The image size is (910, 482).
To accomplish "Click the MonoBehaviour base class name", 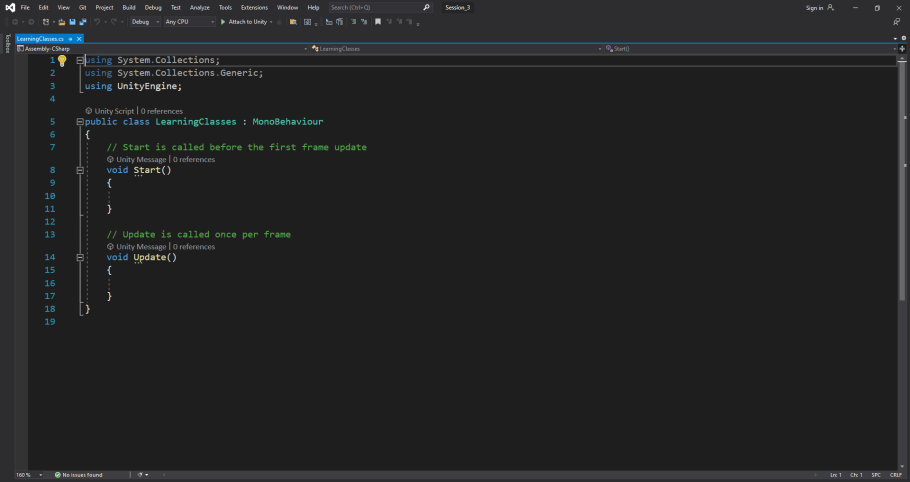I will click(288, 122).
